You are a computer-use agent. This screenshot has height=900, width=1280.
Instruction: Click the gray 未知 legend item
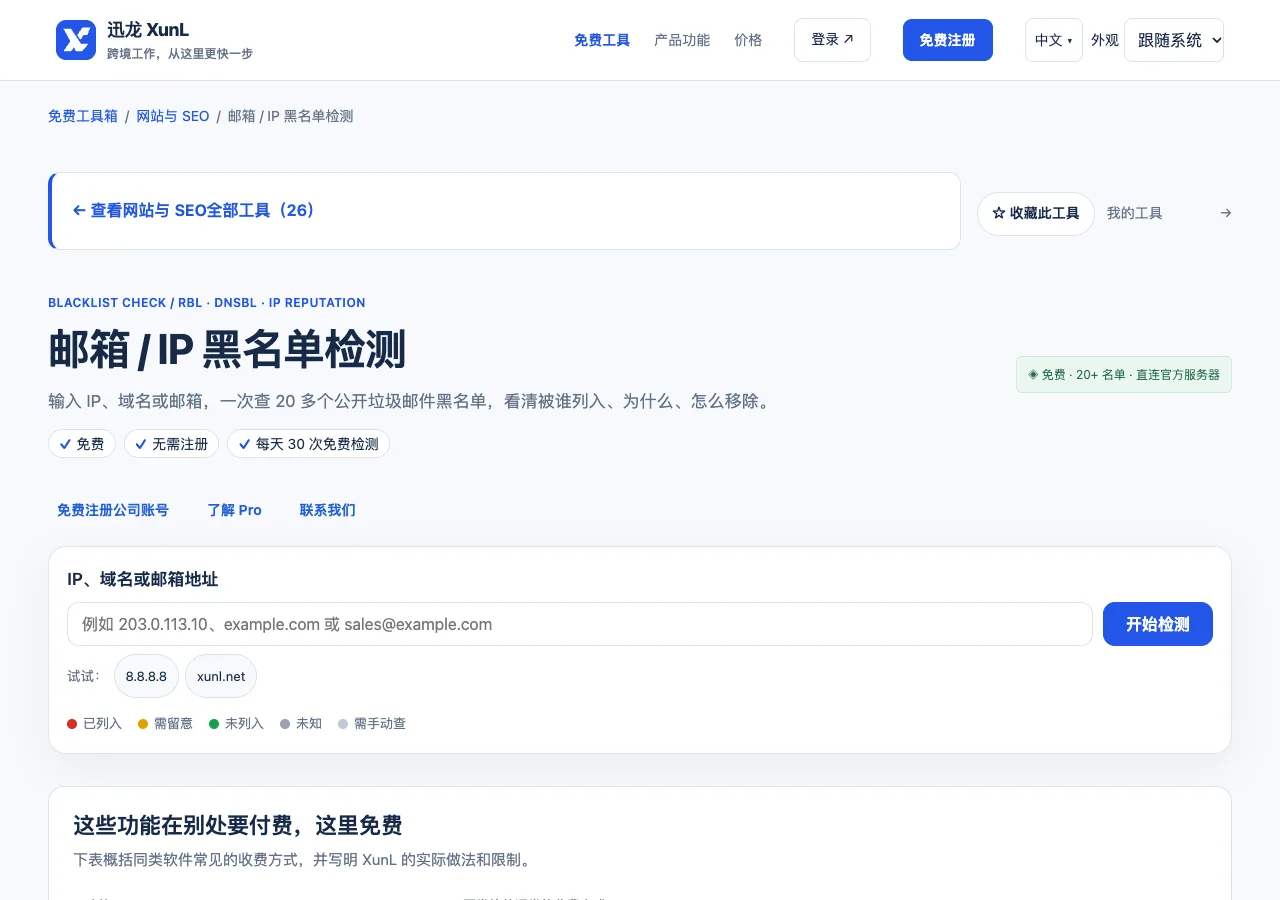point(301,723)
